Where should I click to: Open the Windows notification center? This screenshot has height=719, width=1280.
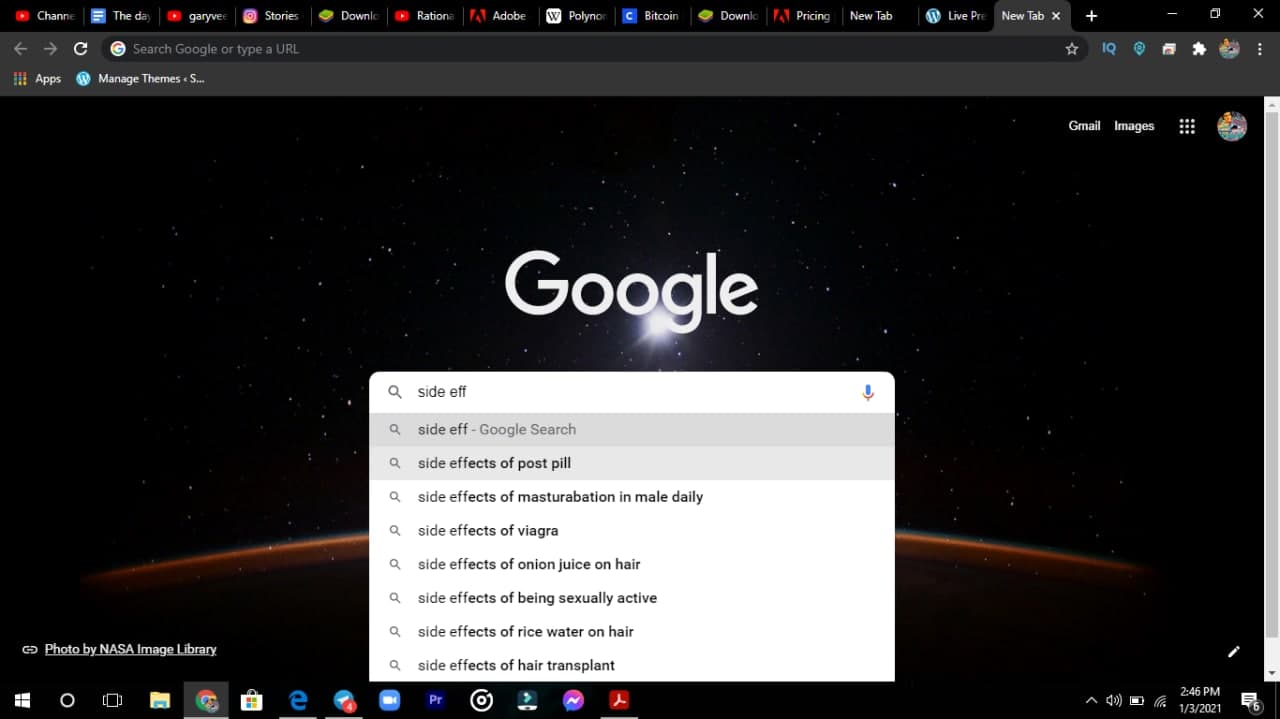[1250, 700]
